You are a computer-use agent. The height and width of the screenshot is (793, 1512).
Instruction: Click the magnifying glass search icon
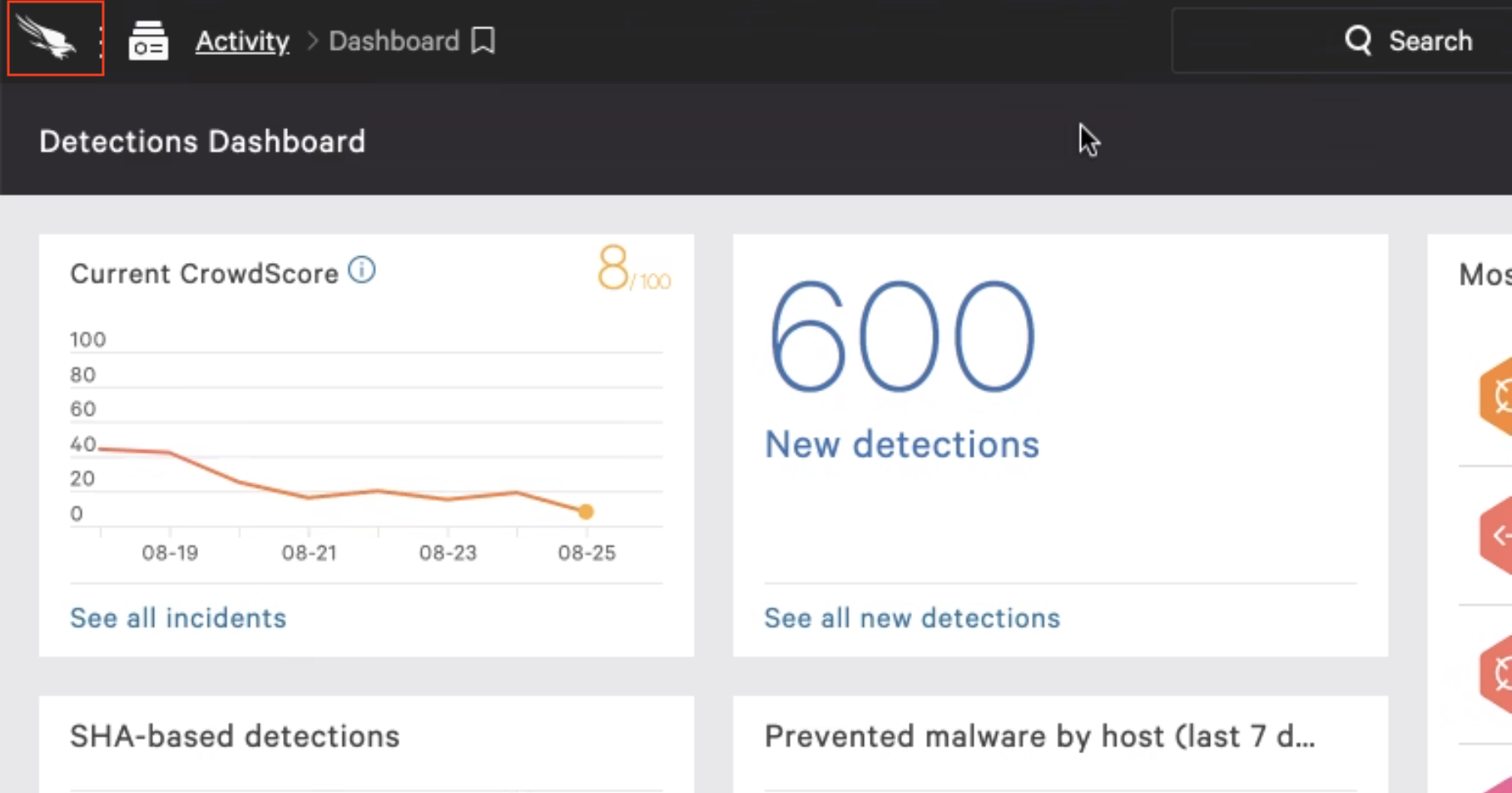(1358, 40)
